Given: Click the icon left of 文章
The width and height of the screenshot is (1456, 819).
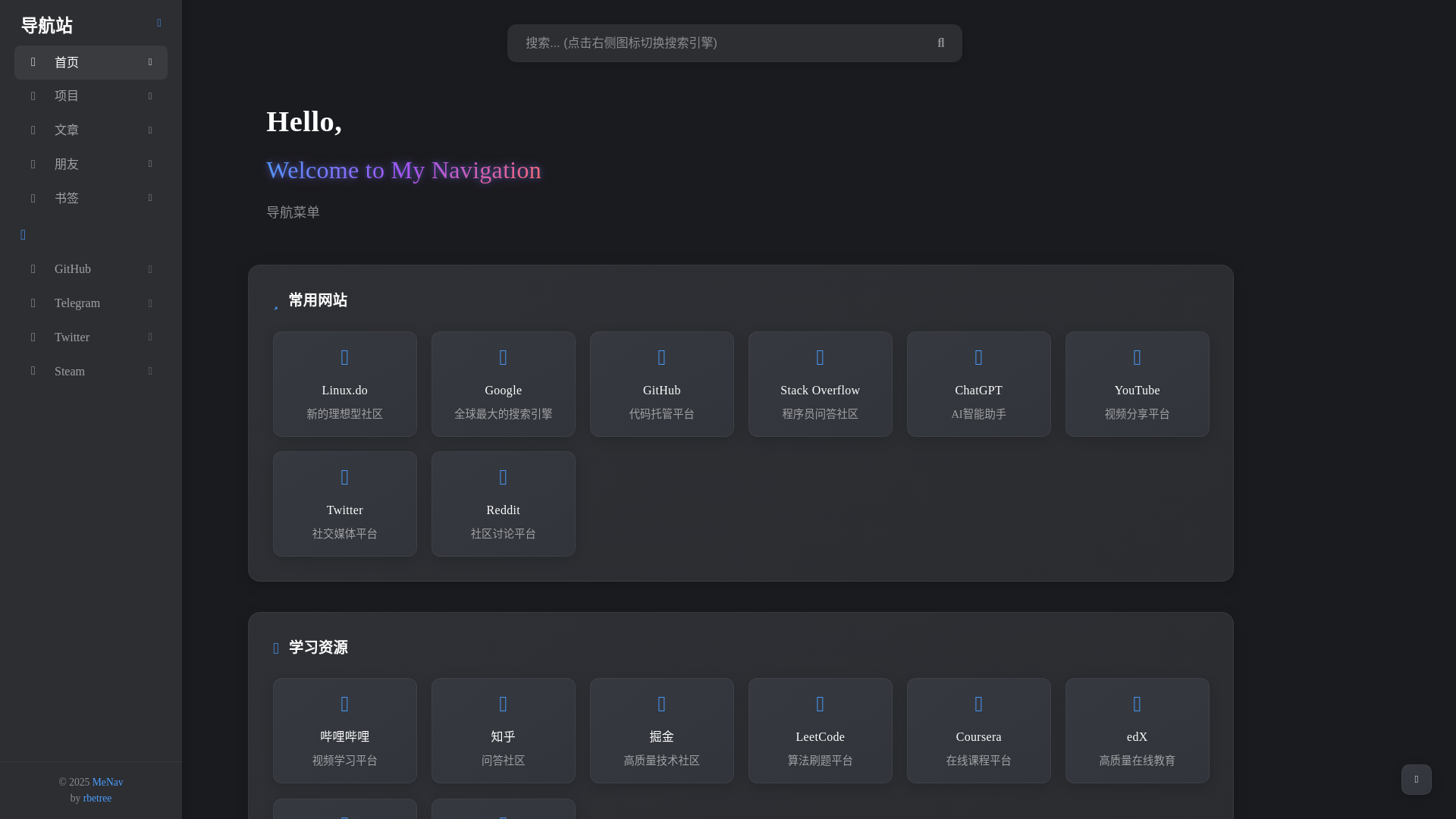Looking at the screenshot, I should (33, 130).
